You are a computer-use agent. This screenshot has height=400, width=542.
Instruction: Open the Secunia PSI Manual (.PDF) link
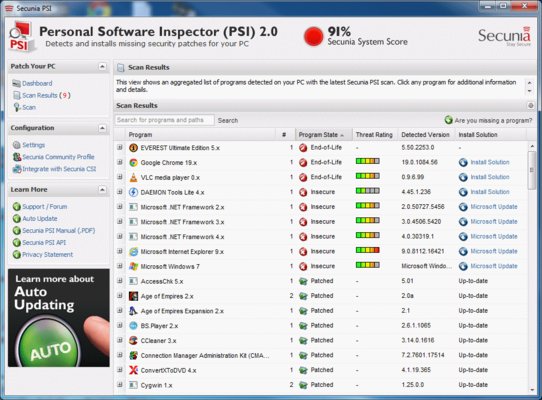point(59,231)
